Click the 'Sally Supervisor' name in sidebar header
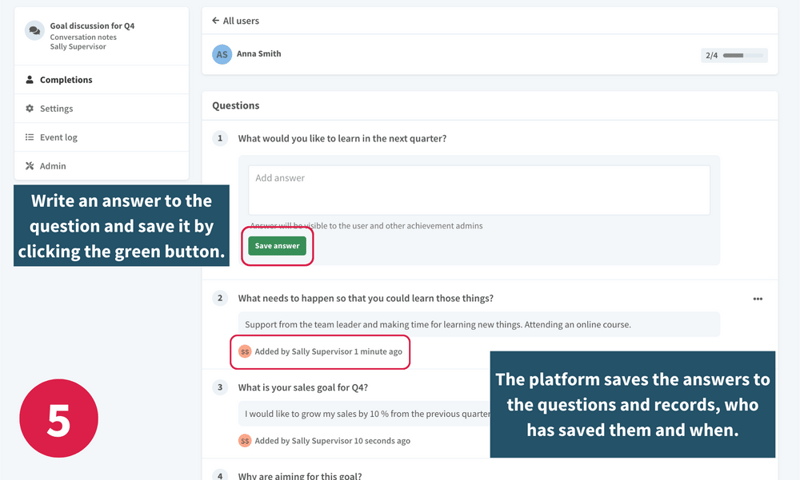The image size is (800, 480). pyautogui.click(x=78, y=46)
